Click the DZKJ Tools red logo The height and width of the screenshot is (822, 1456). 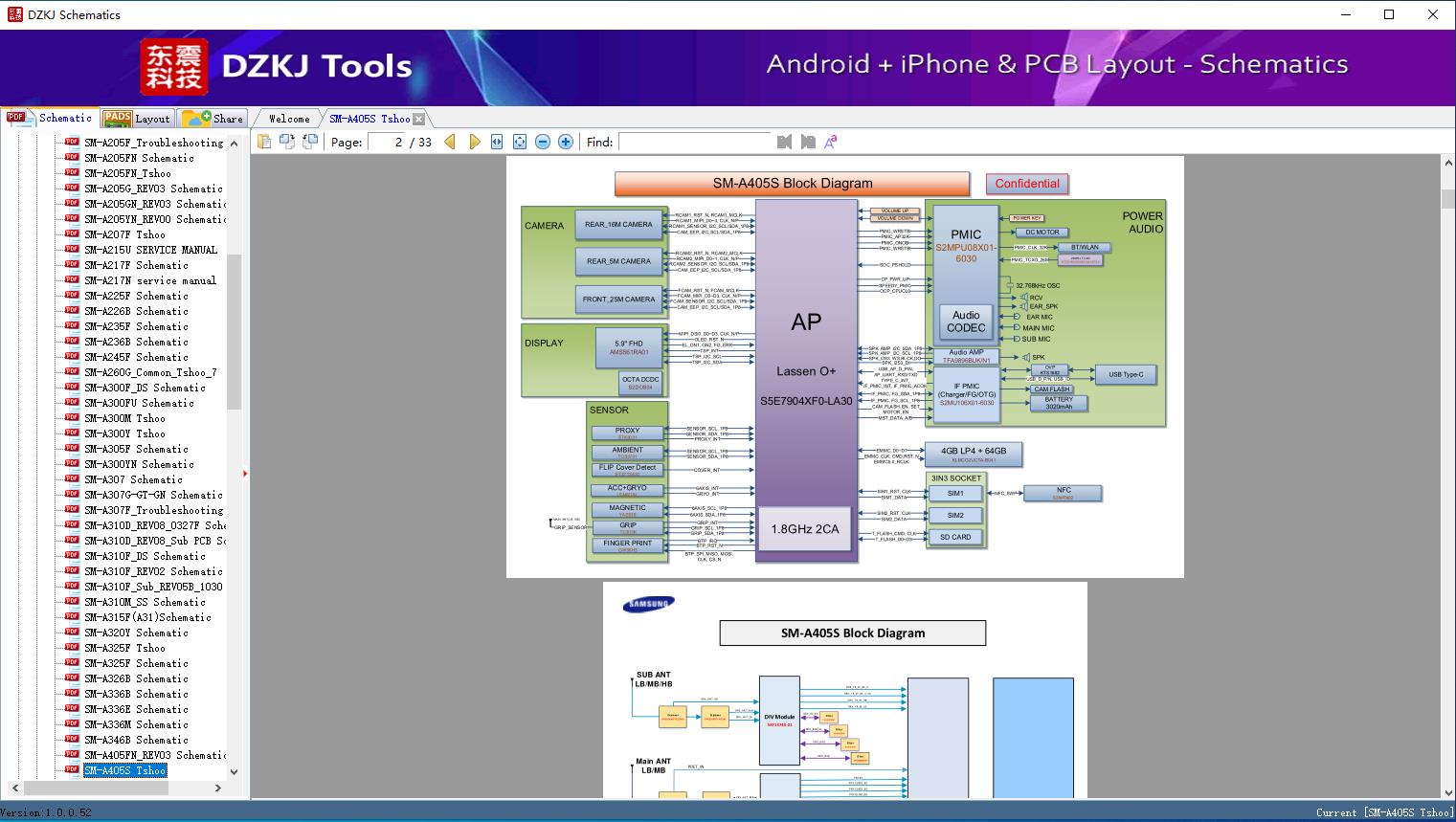pyautogui.click(x=174, y=67)
